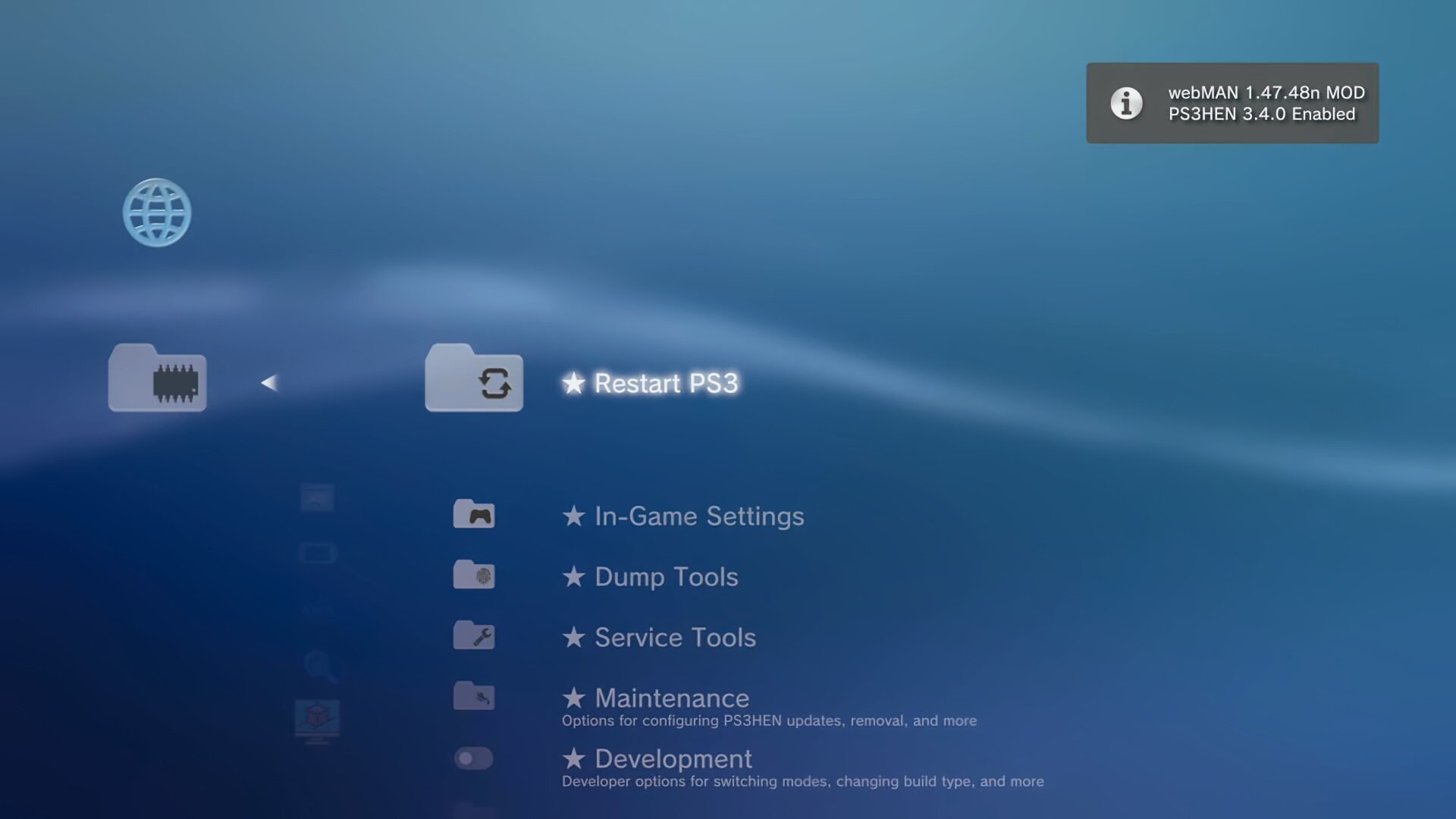Viewport: 1456px width, 819px height.
Task: Click the In-Game Settings controller folder icon
Action: coord(474,514)
